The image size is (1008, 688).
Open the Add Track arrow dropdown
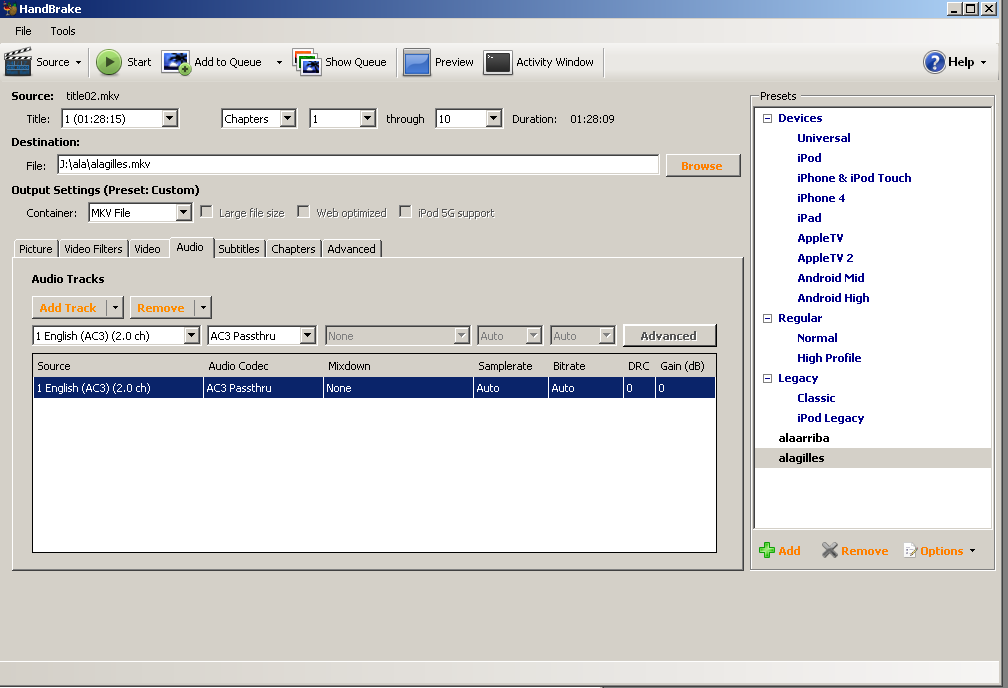115,307
